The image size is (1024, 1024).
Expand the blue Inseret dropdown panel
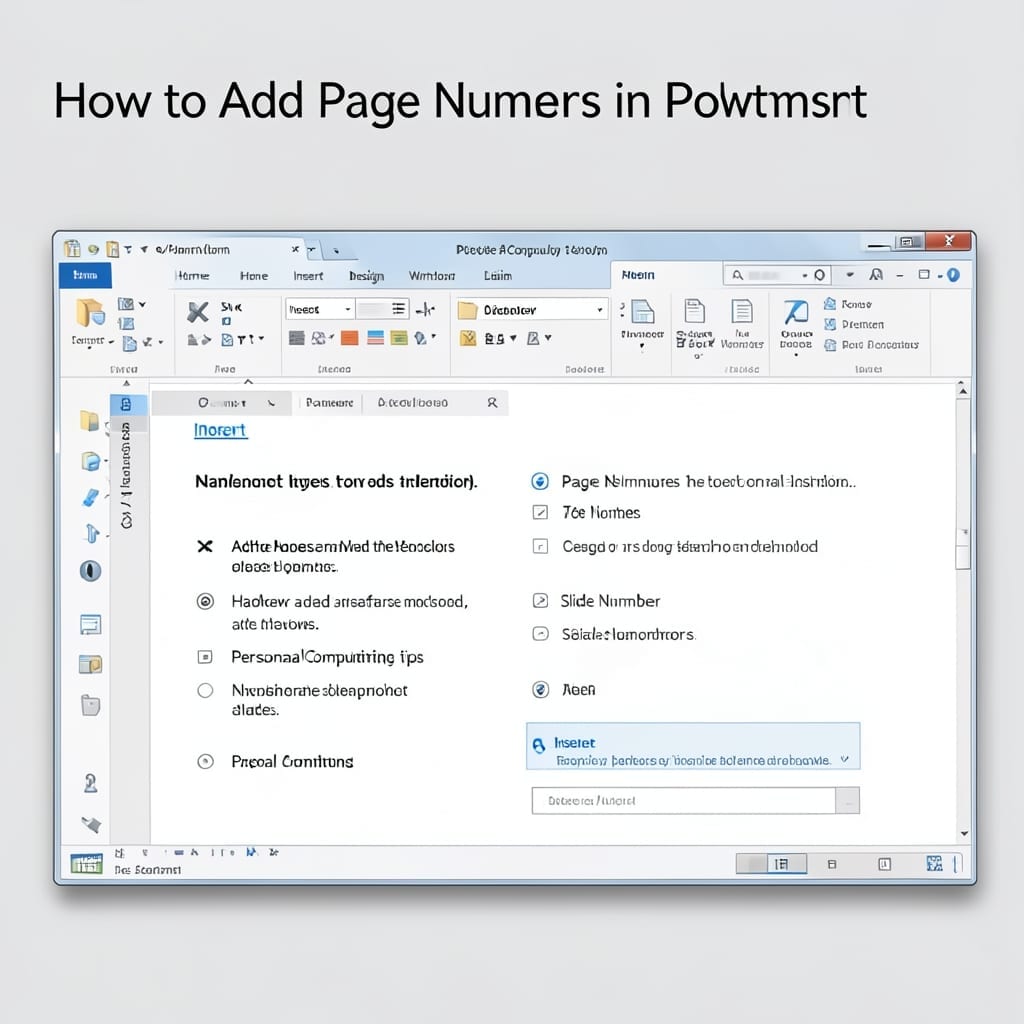(x=844, y=760)
